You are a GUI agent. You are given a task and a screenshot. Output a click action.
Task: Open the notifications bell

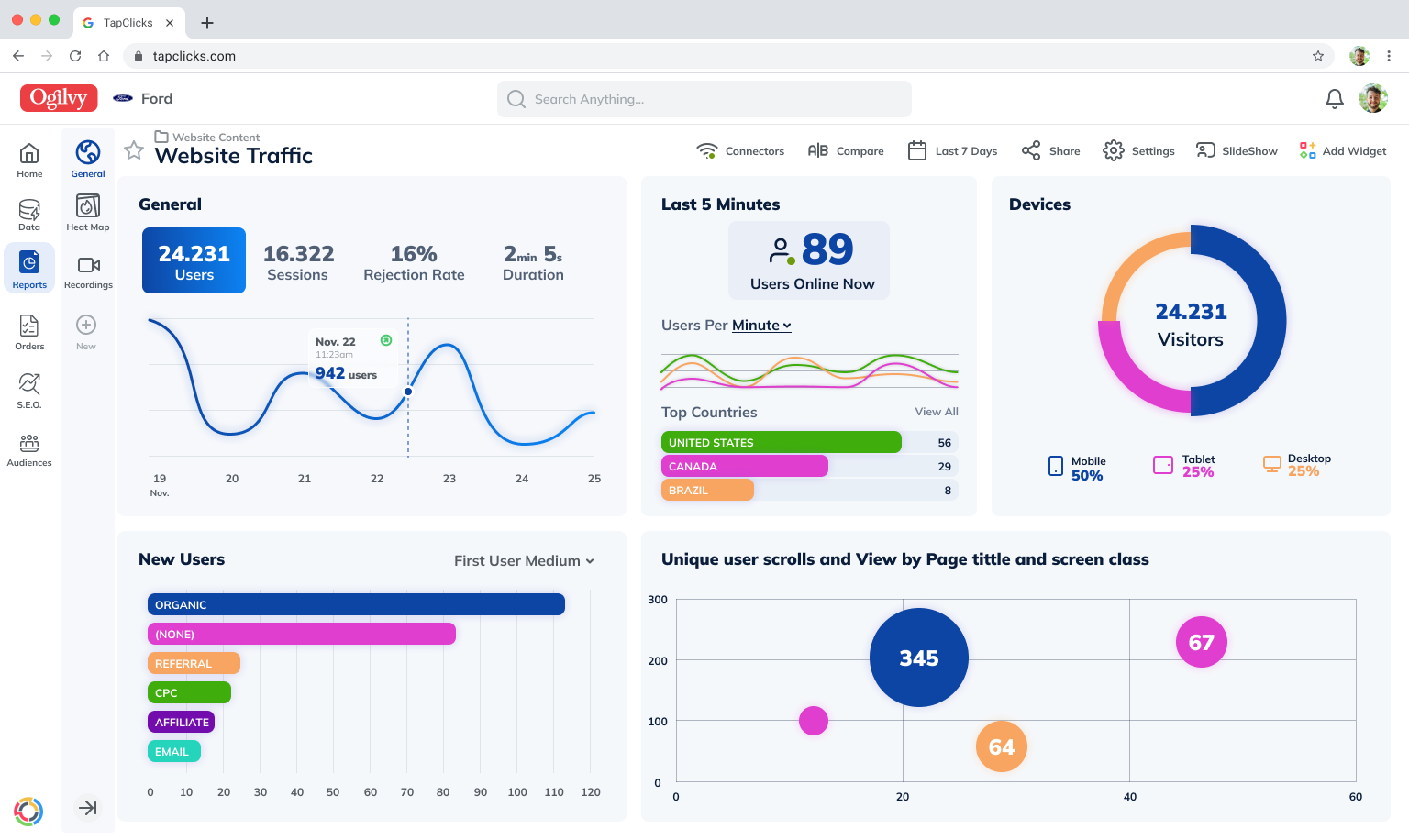point(1335,99)
